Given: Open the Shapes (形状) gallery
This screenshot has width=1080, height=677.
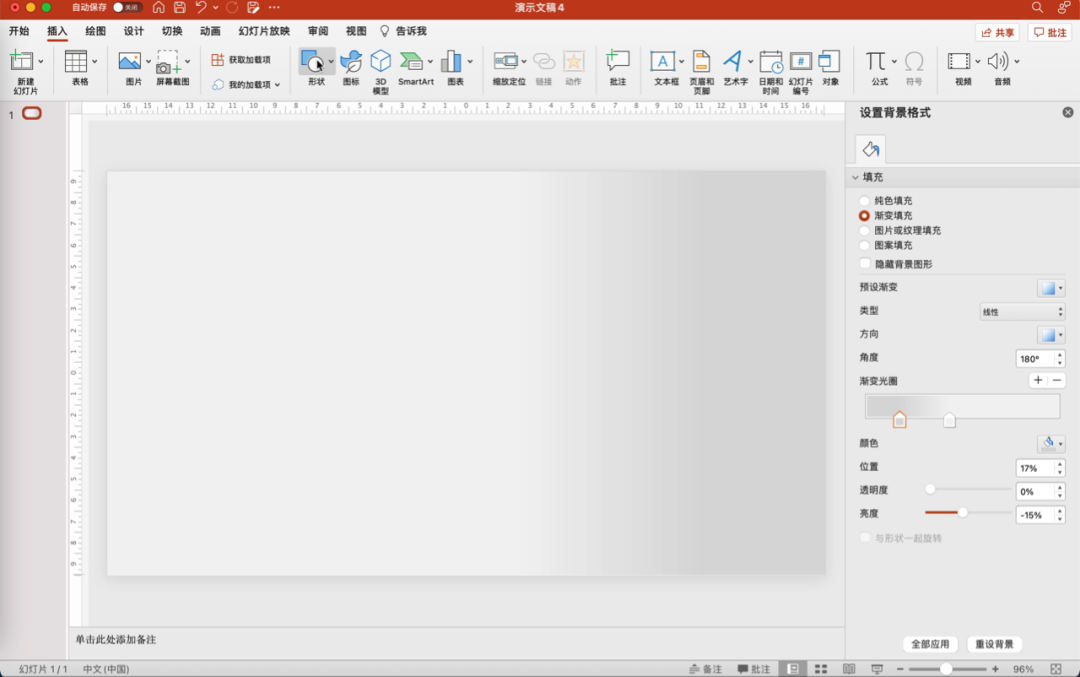Looking at the screenshot, I should [x=312, y=61].
